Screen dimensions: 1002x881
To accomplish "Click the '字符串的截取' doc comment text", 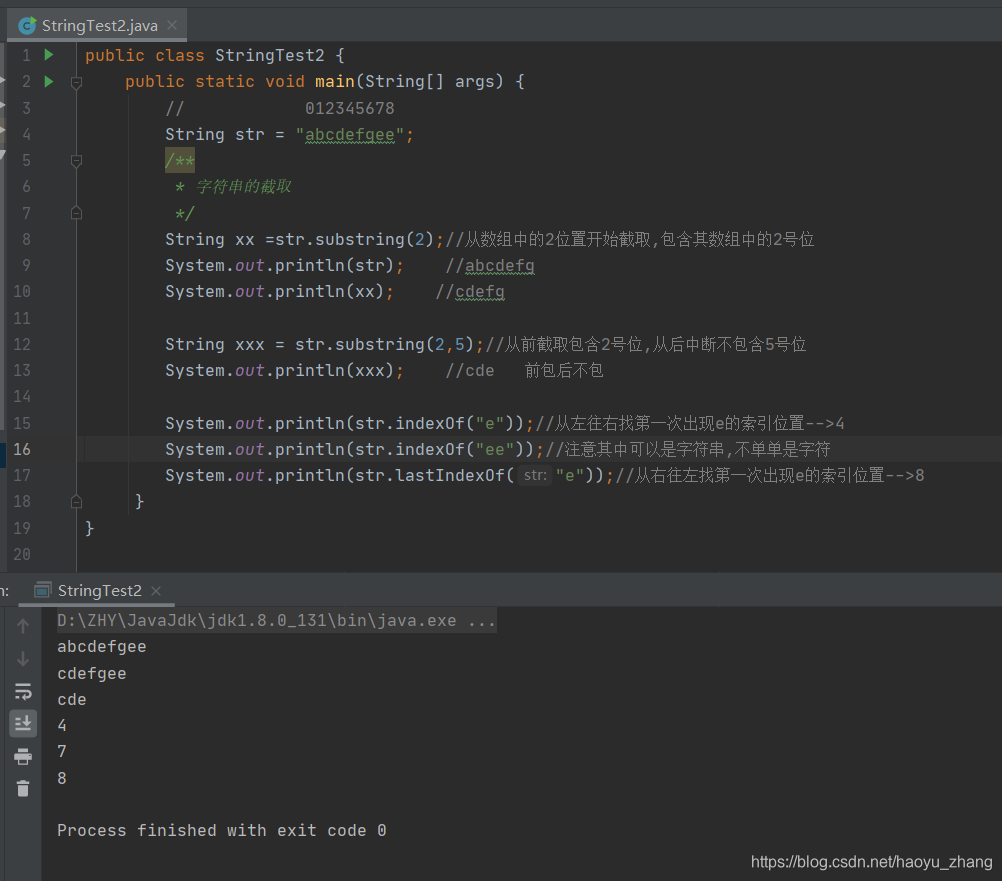I will [243, 187].
